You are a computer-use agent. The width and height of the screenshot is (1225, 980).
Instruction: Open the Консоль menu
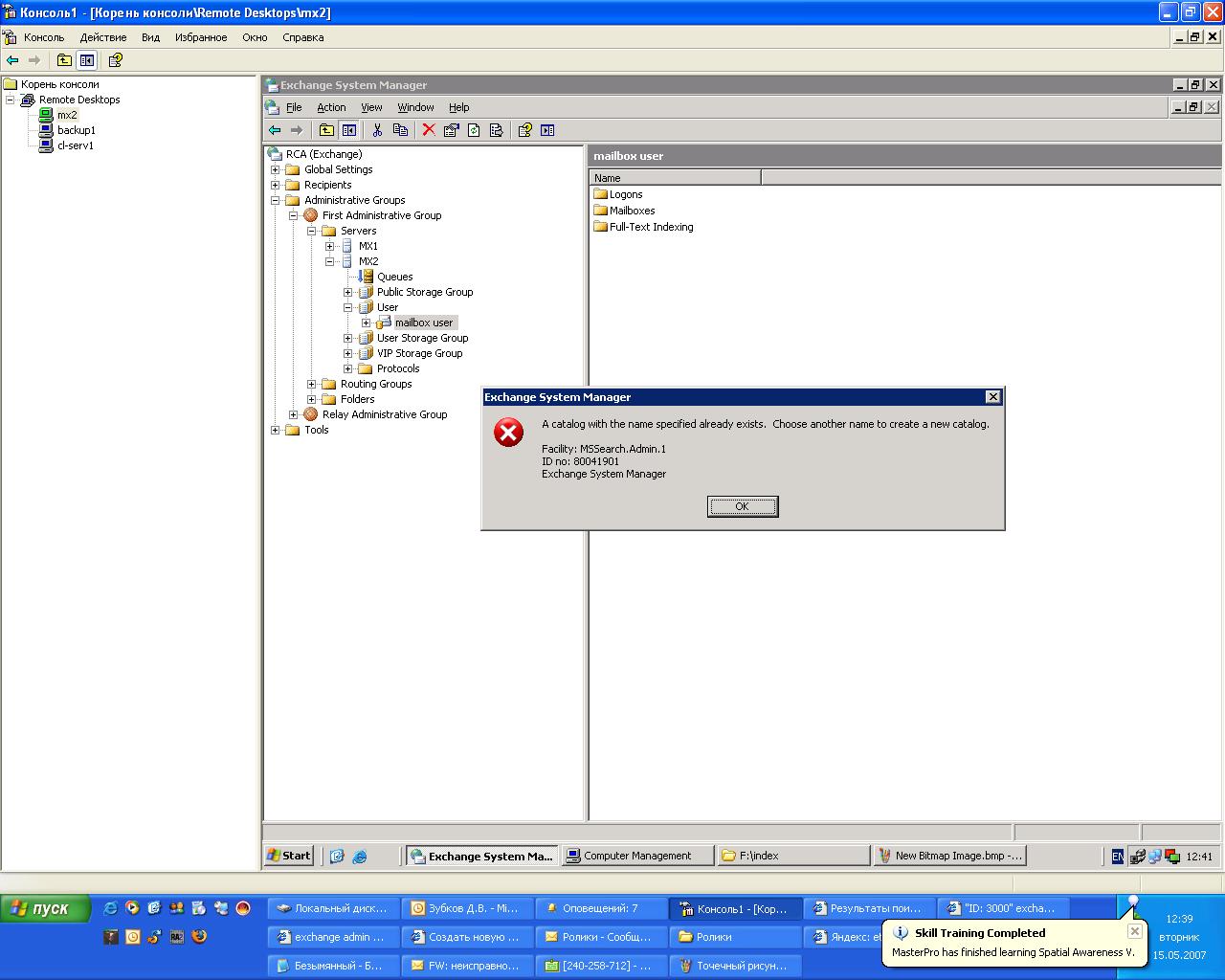[x=44, y=37]
